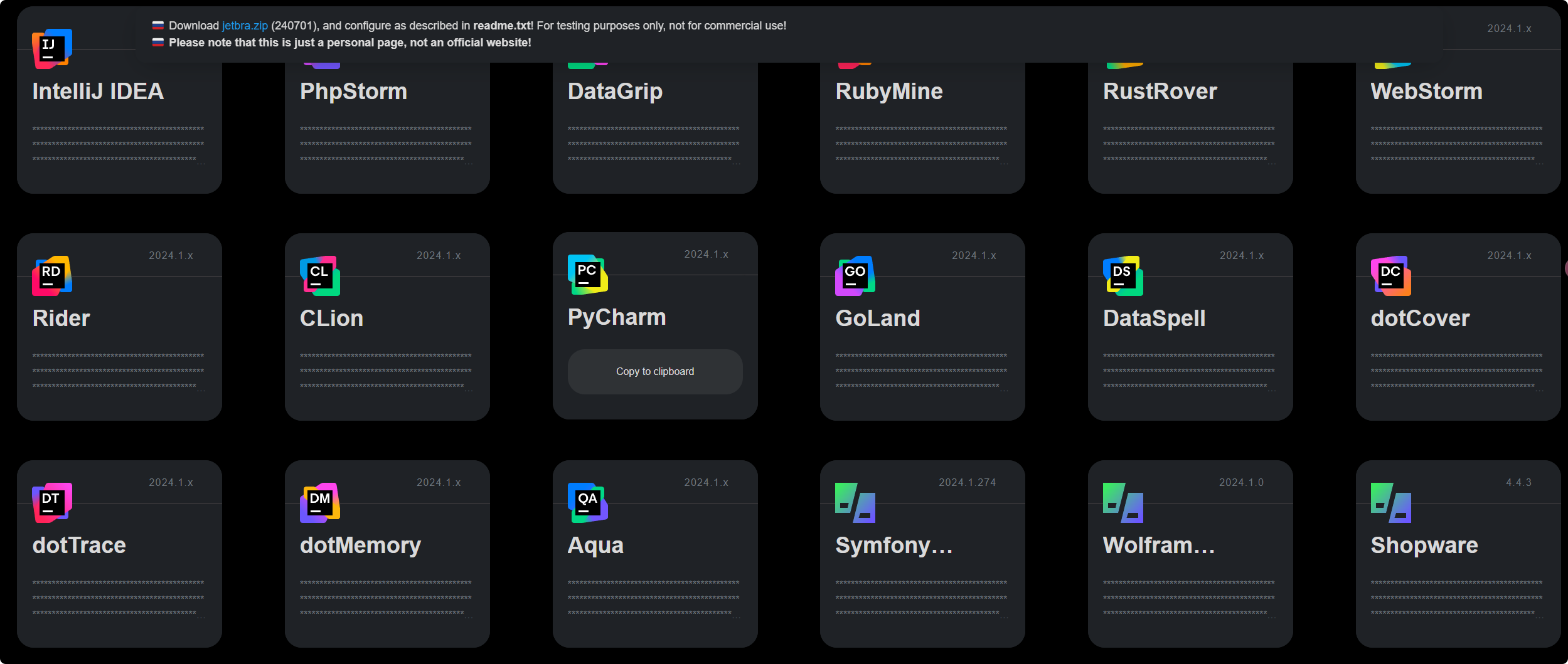Click the dotMemory title
1568x664 pixels.
click(x=361, y=545)
